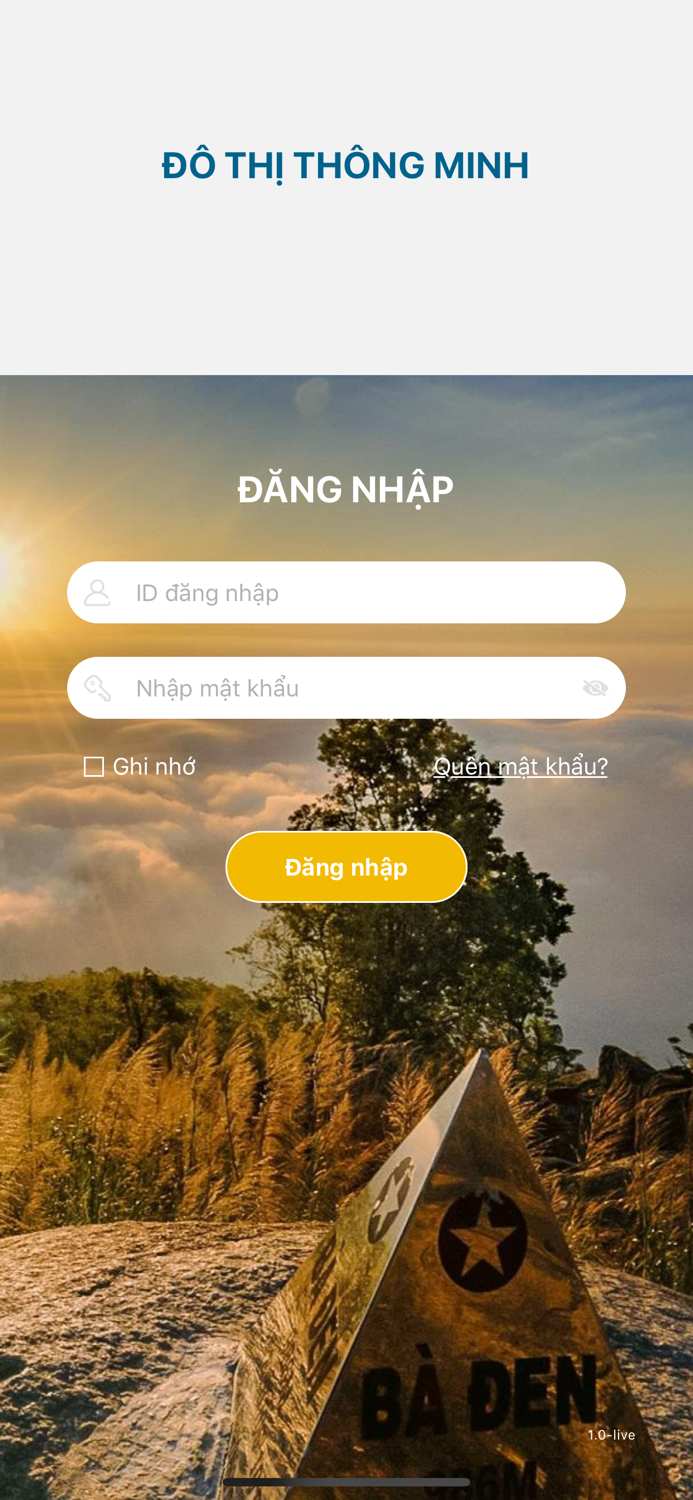Open the Quên mật khẩu? link
Image resolution: width=693 pixels, height=1500 pixels.
pos(520,767)
